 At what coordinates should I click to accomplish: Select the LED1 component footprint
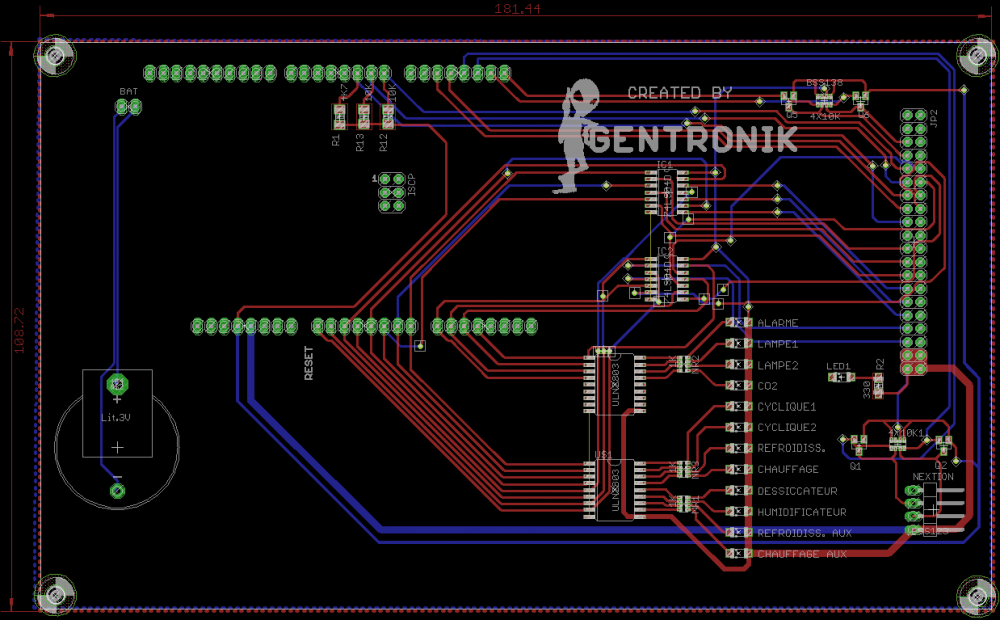click(841, 378)
